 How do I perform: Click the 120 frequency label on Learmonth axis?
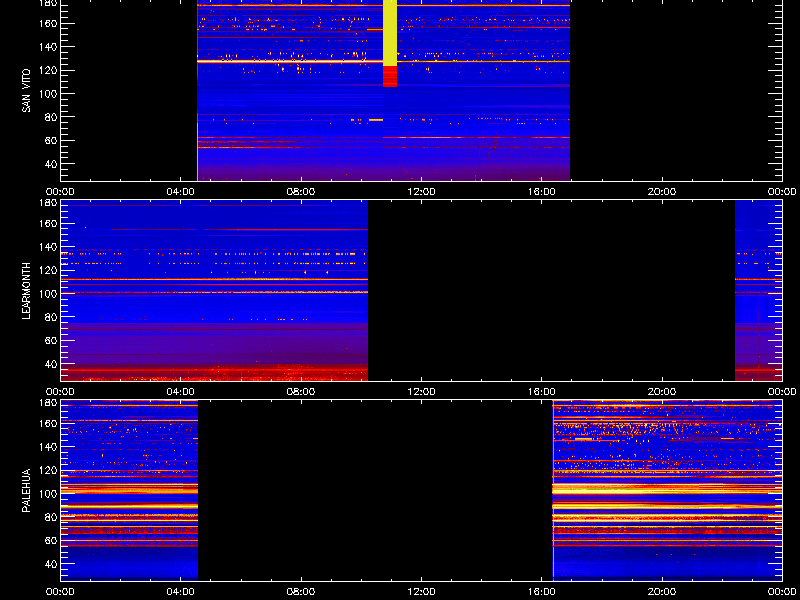coord(47,270)
